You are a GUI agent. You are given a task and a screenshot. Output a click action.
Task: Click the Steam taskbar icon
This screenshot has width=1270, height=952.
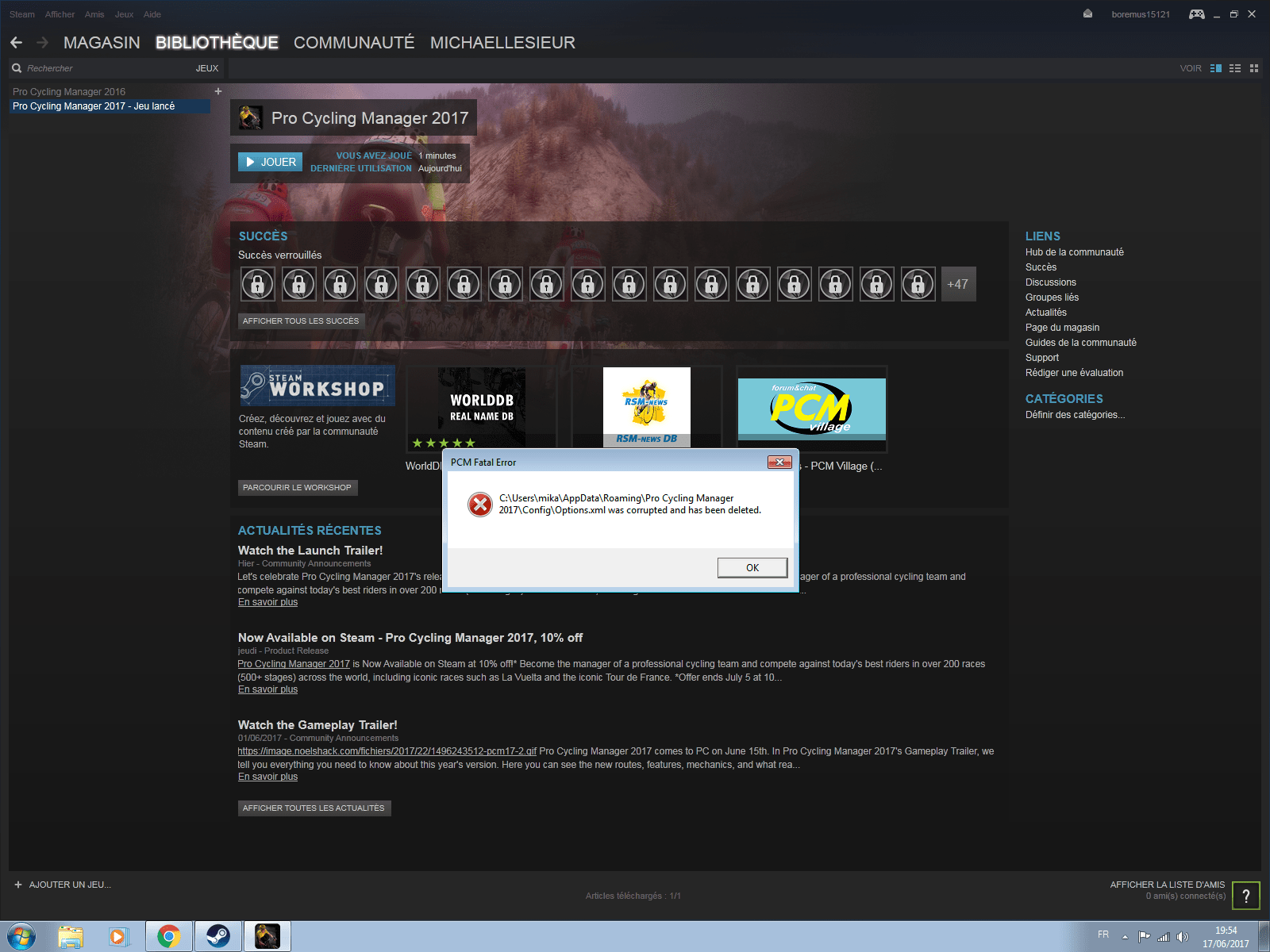click(217, 937)
